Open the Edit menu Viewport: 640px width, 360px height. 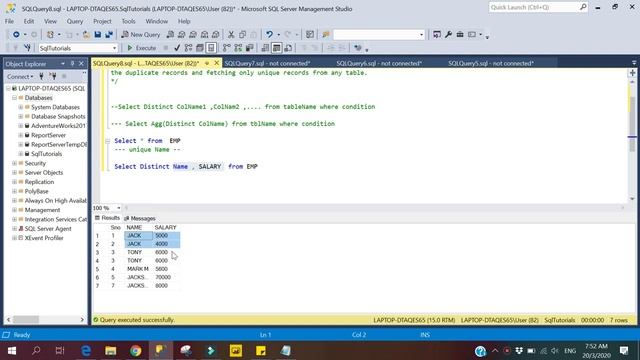tap(29, 21)
